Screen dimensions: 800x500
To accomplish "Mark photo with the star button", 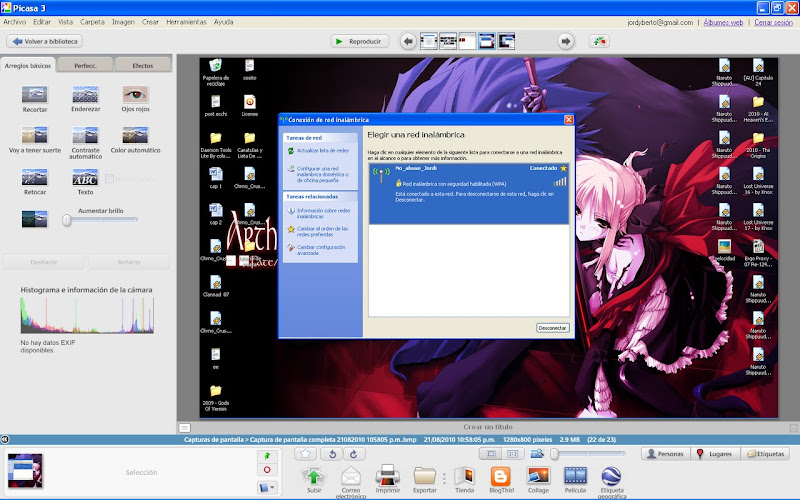I will pyautogui.click(x=305, y=454).
